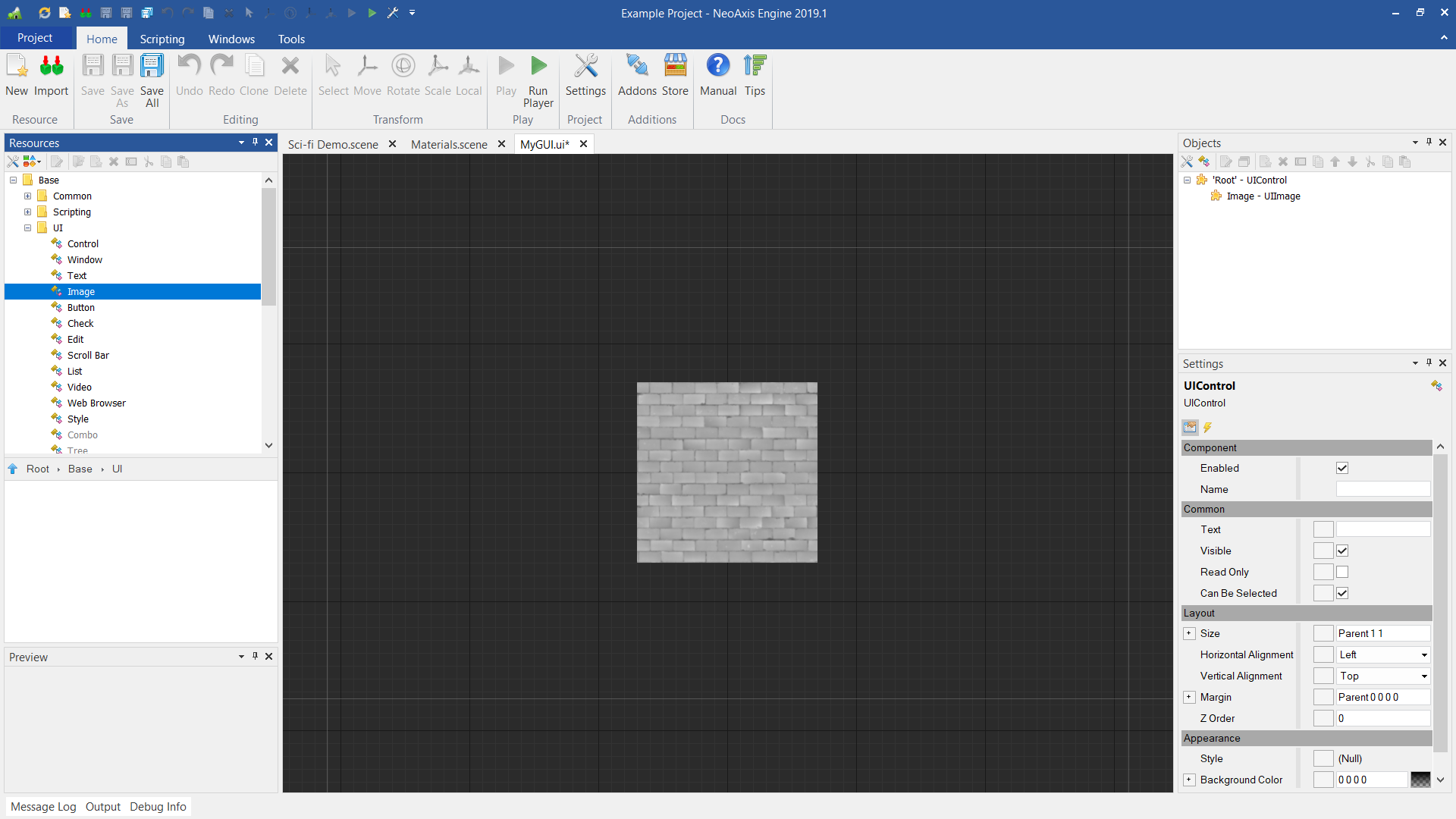Click Save All in the ribbon
The image size is (1456, 819).
[152, 76]
